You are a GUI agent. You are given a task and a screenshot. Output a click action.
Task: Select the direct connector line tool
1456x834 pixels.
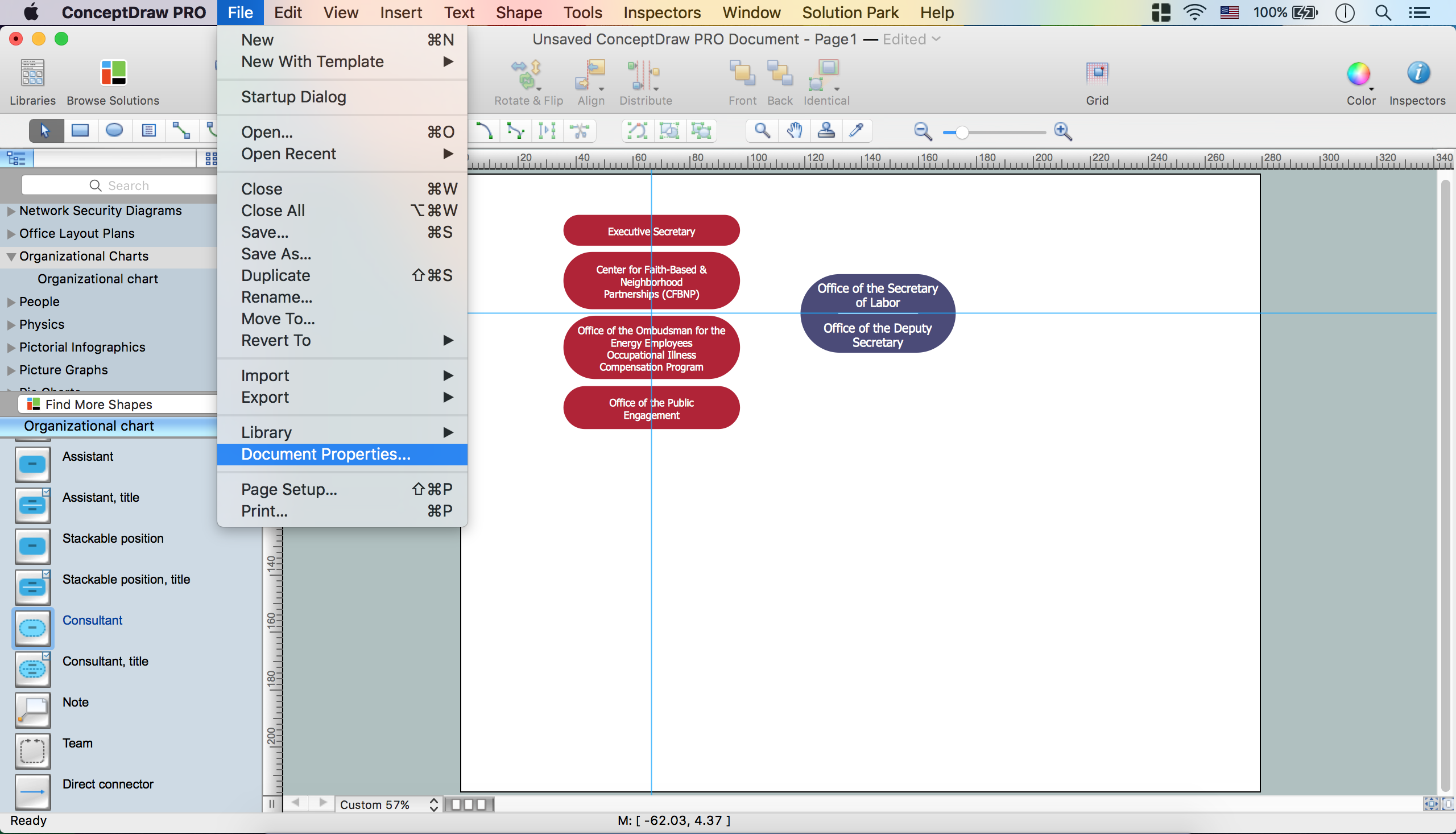pos(181,131)
